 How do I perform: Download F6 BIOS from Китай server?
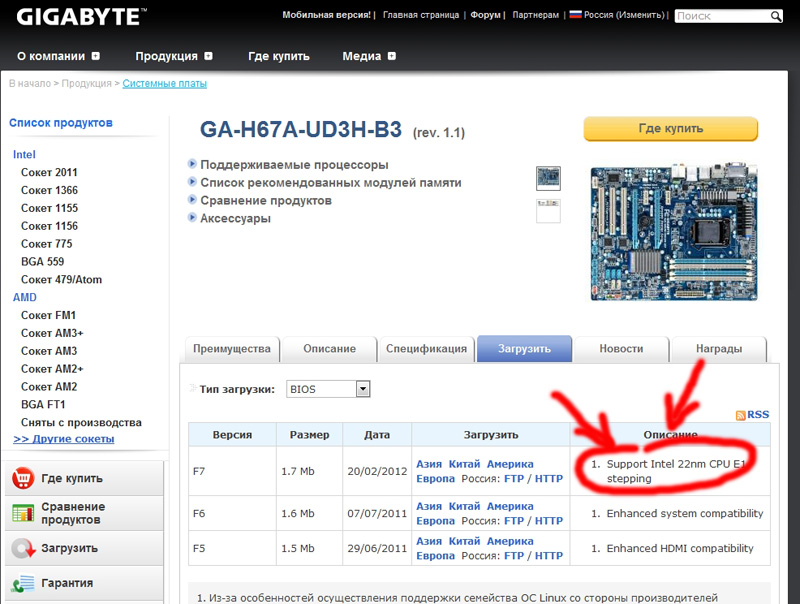pyautogui.click(x=464, y=507)
